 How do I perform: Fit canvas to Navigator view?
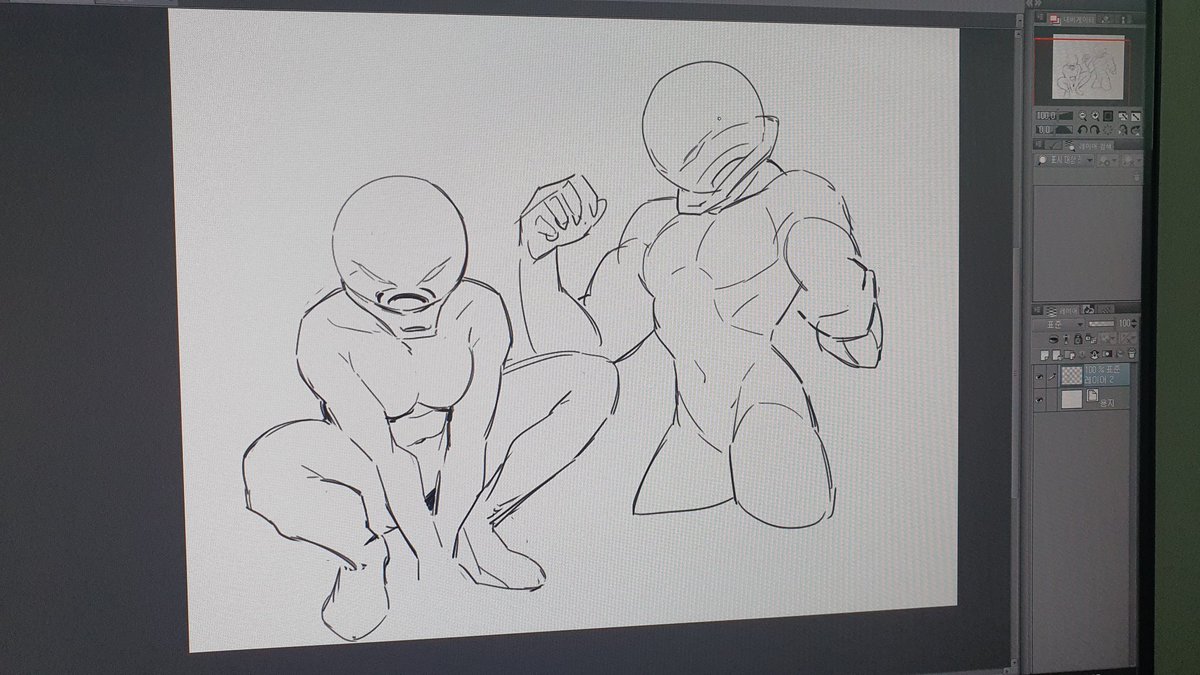coord(1123,116)
